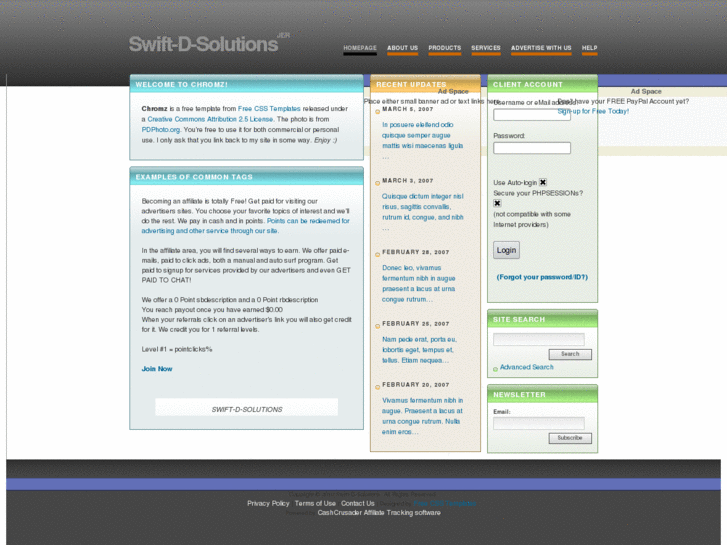Toggle the Use Auto-login checkbox

[x=543, y=182]
